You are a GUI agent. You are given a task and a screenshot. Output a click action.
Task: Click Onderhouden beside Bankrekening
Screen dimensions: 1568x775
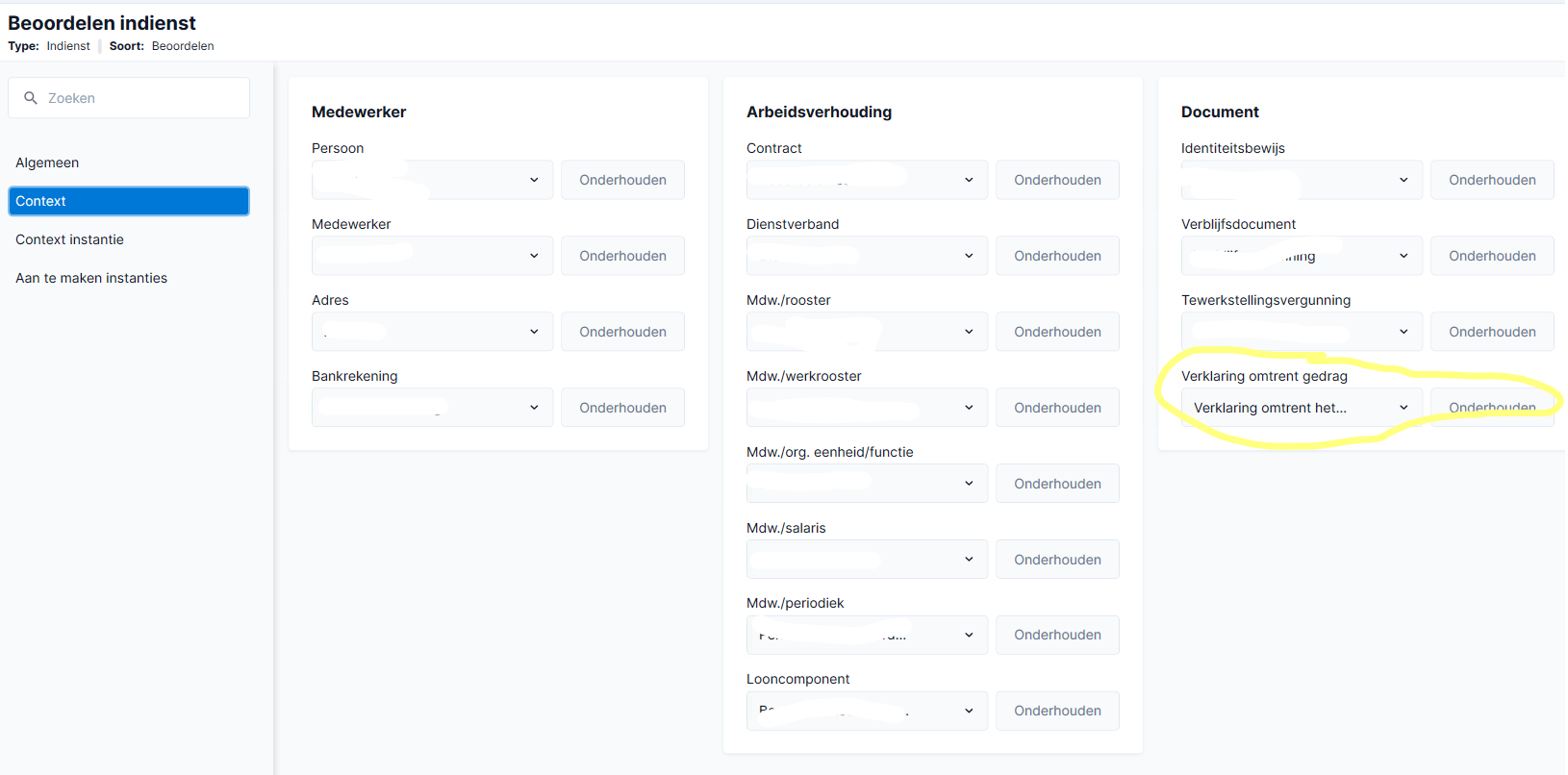(x=622, y=408)
